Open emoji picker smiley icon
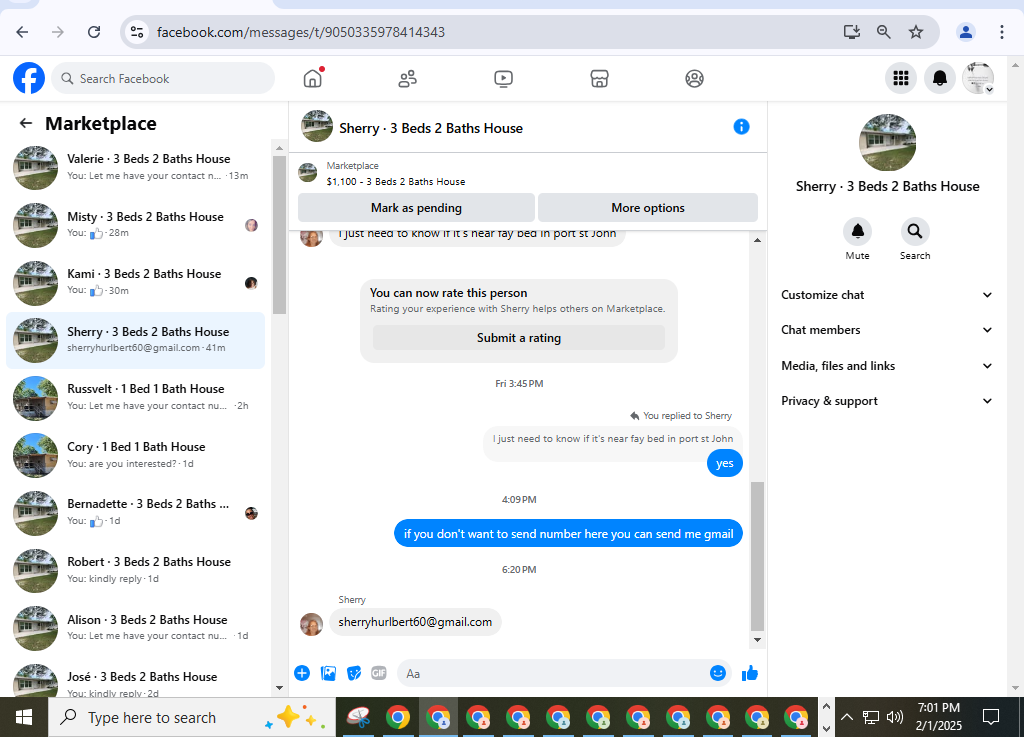This screenshot has height=737, width=1024. coord(718,673)
